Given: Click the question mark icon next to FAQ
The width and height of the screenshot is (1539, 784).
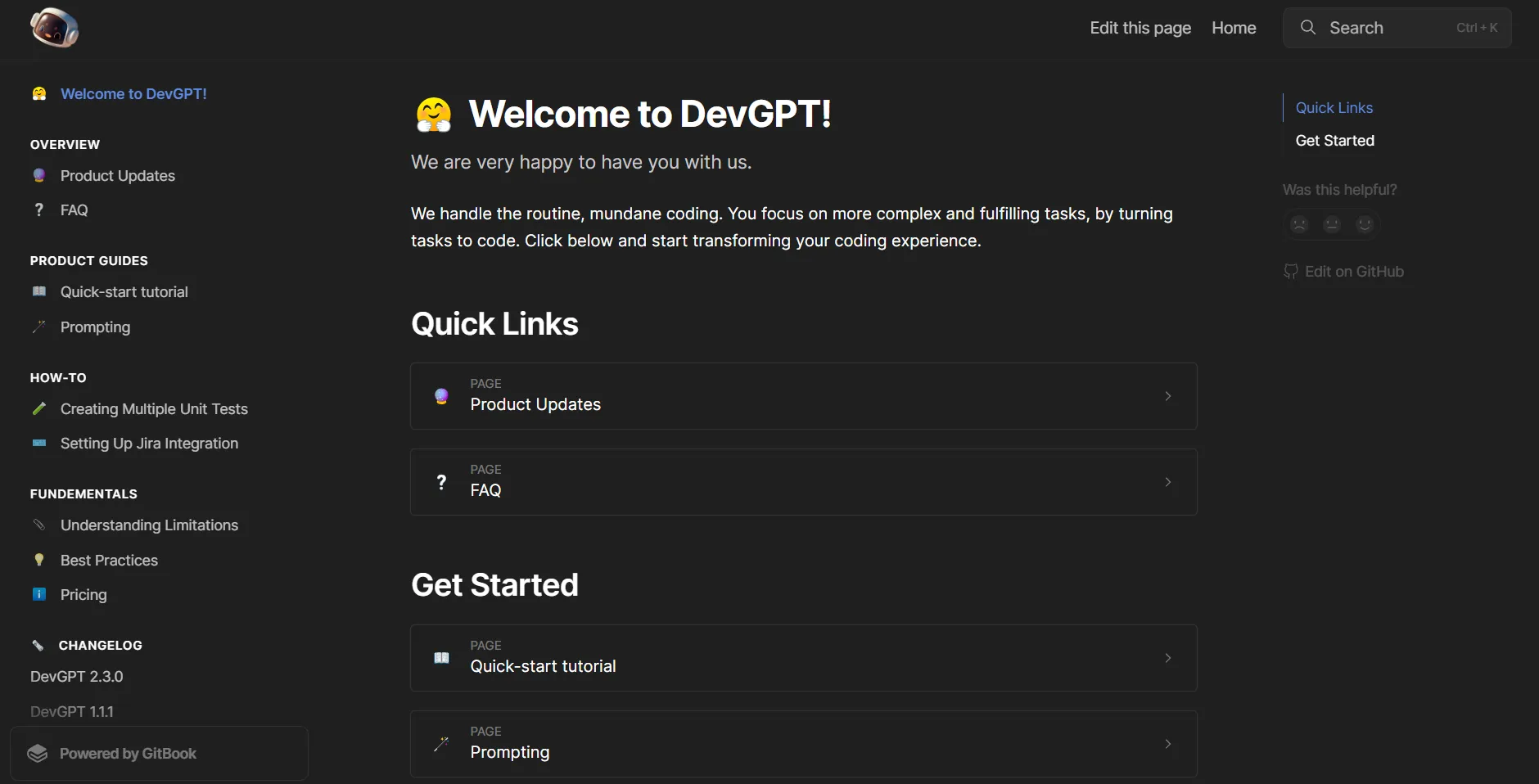Looking at the screenshot, I should 38,210.
